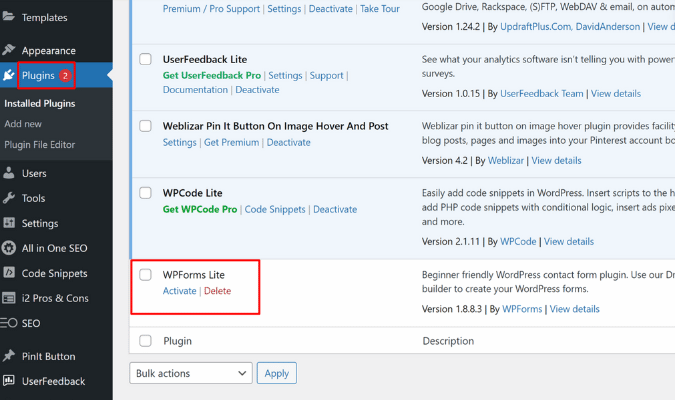This screenshot has height=400, width=675.
Task: Open UserFeedback menu item
Action: 53,381
